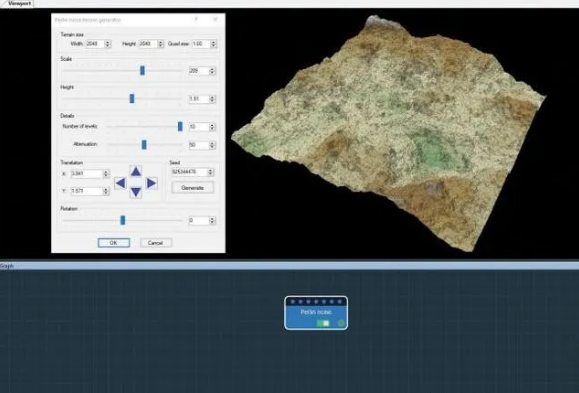Click the right arrow translation button

click(151, 183)
